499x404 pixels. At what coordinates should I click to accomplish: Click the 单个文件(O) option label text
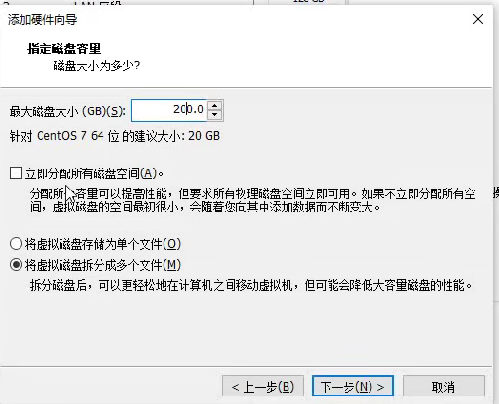(x=103, y=244)
